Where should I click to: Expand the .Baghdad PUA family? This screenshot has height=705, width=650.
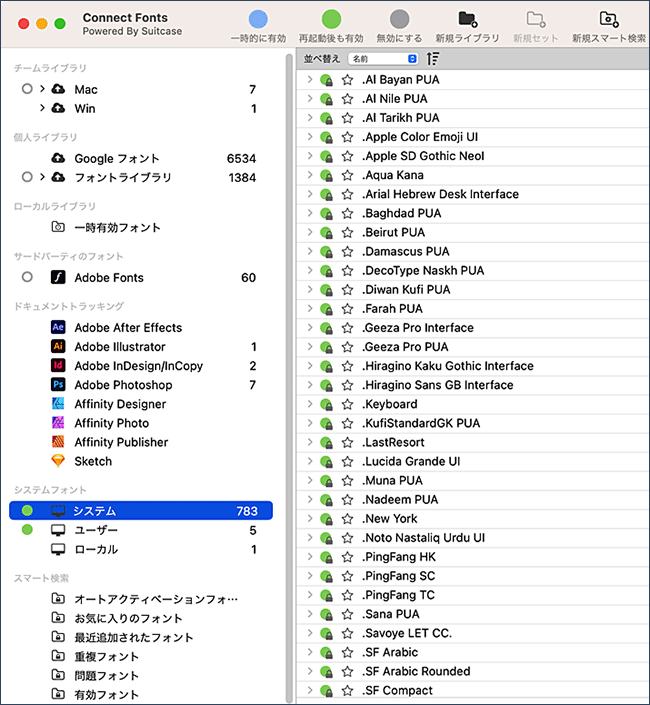pos(309,213)
